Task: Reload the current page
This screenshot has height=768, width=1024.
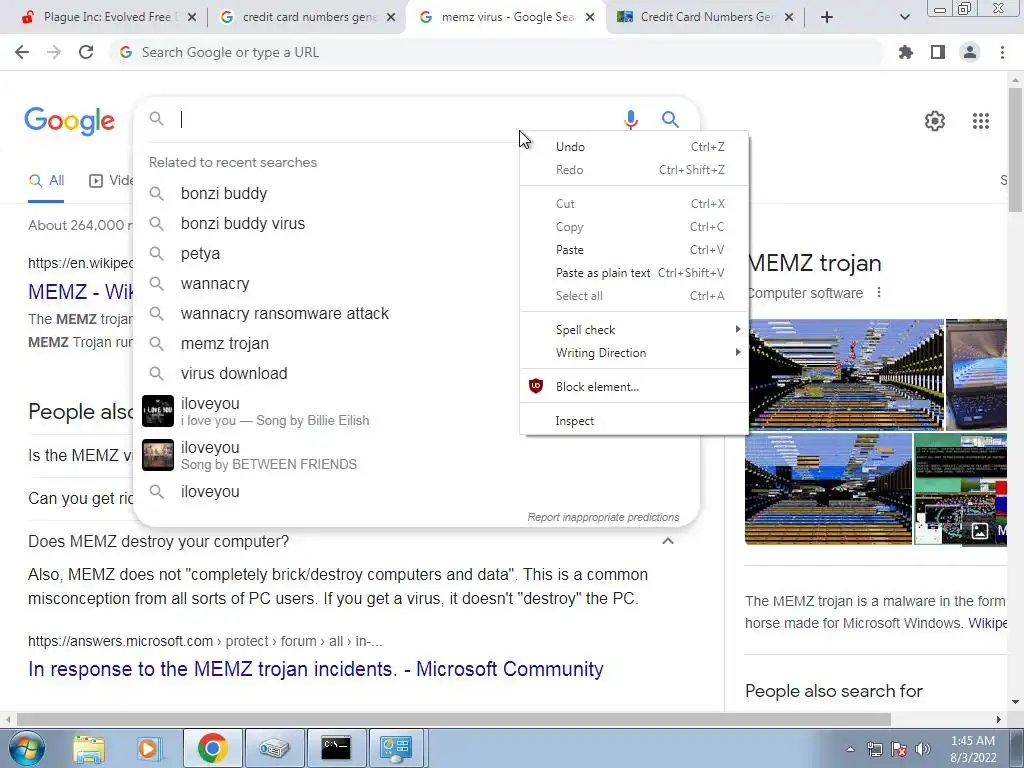Action: click(86, 52)
